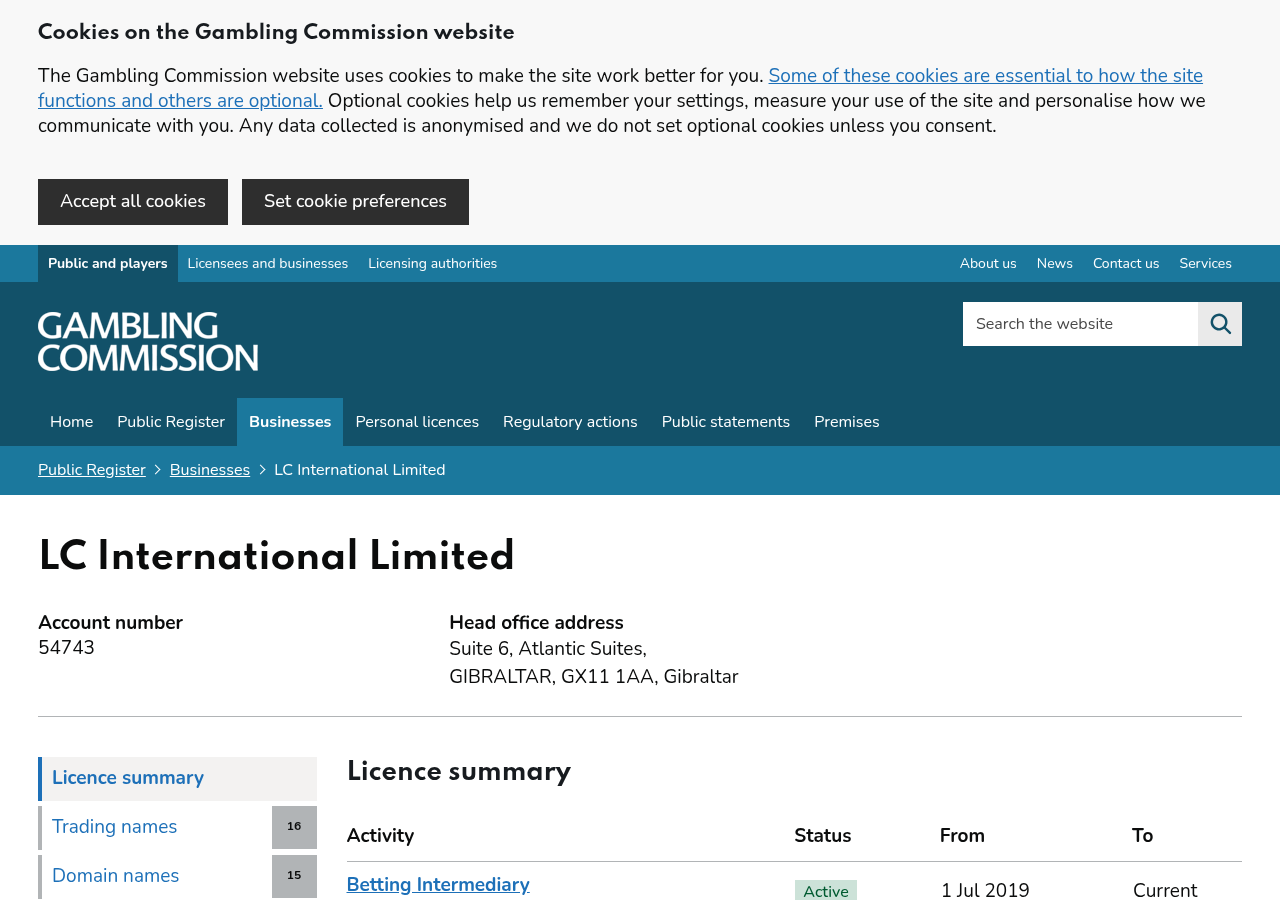Focus the Search the website field
This screenshot has height=900, width=1280.
1080,324
